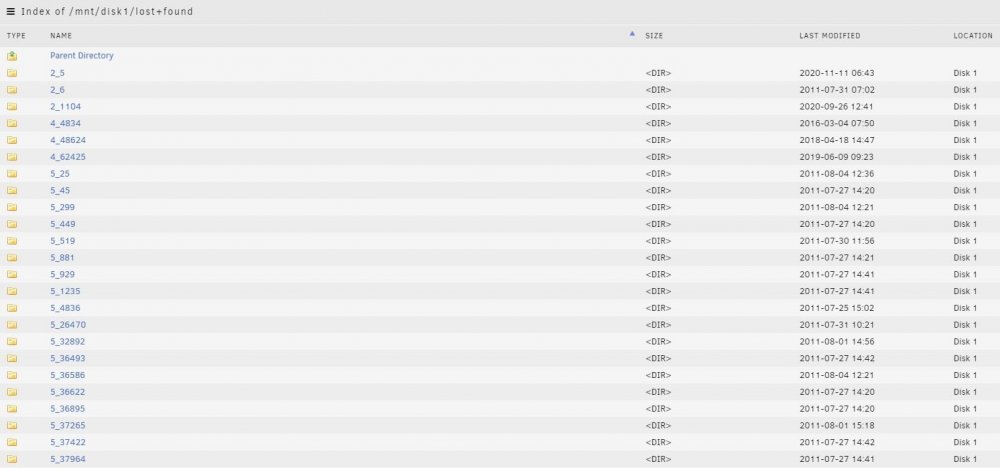Open the 5_36895 directory link
The width and height of the screenshot is (1000, 468).
point(68,409)
